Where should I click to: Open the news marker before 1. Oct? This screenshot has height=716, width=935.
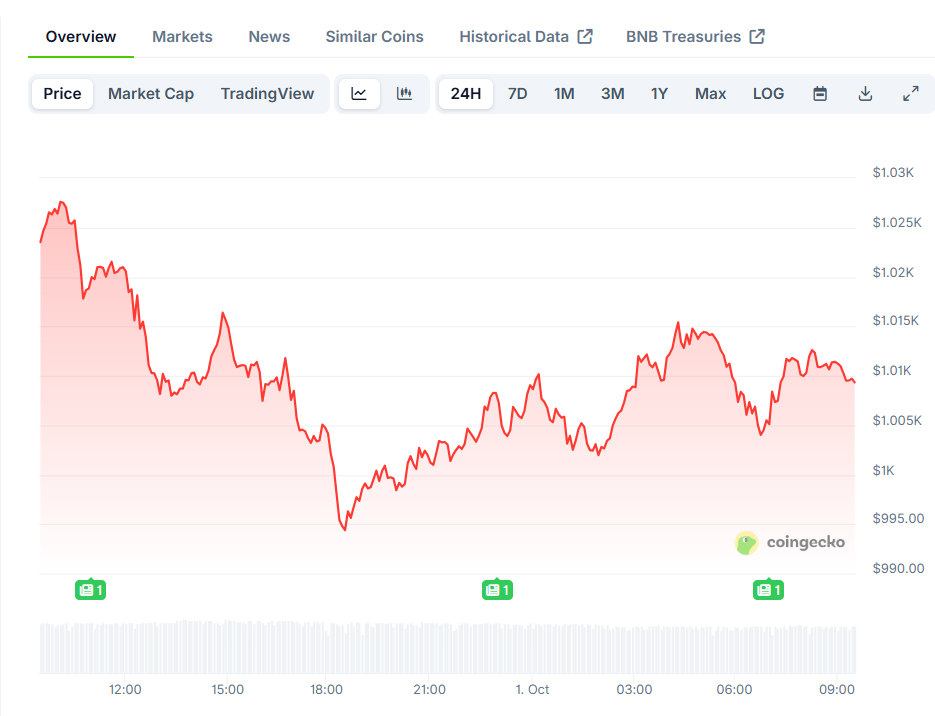(x=497, y=590)
